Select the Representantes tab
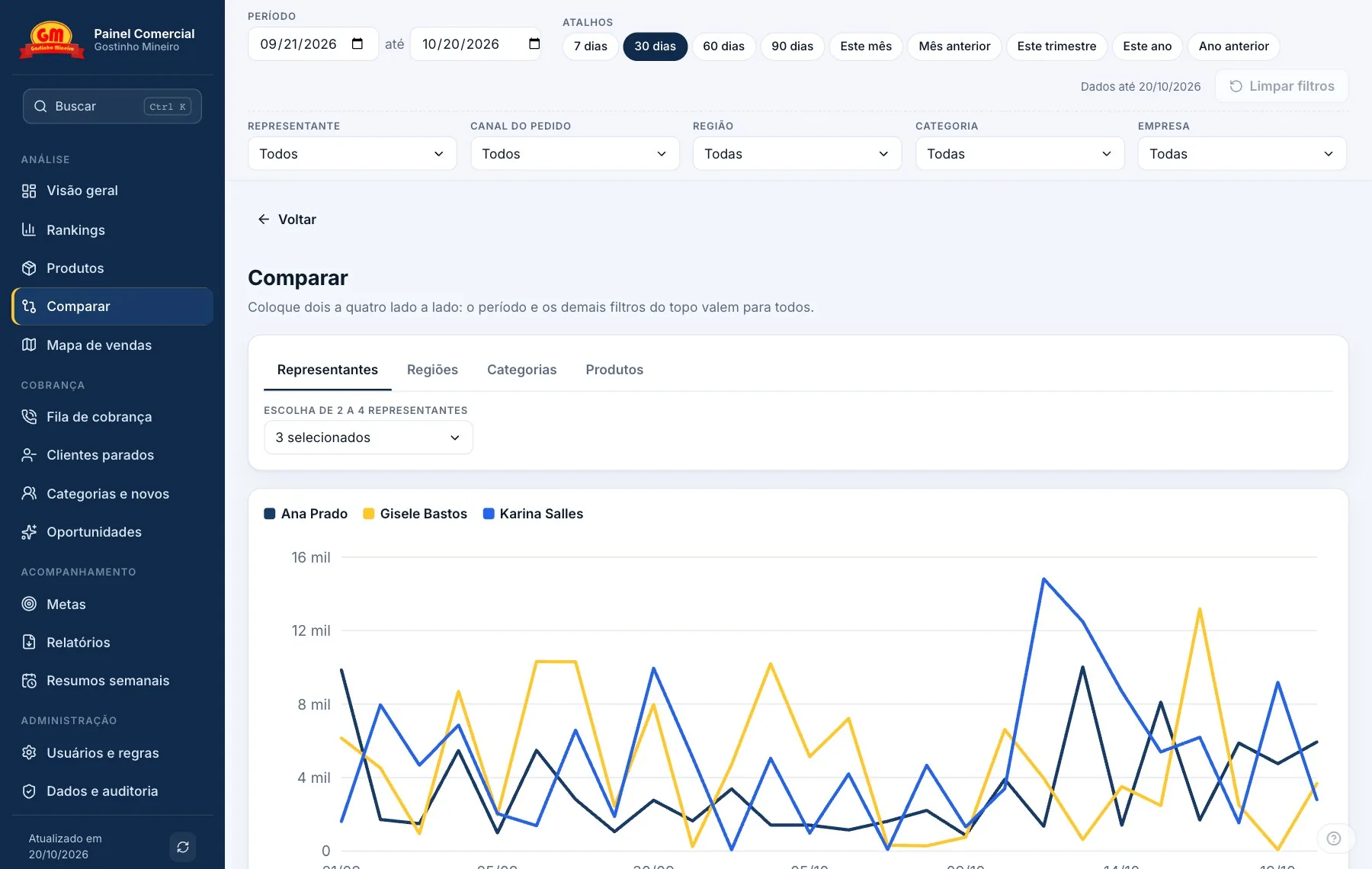Screen dimensions: 1372x869 point(328,370)
